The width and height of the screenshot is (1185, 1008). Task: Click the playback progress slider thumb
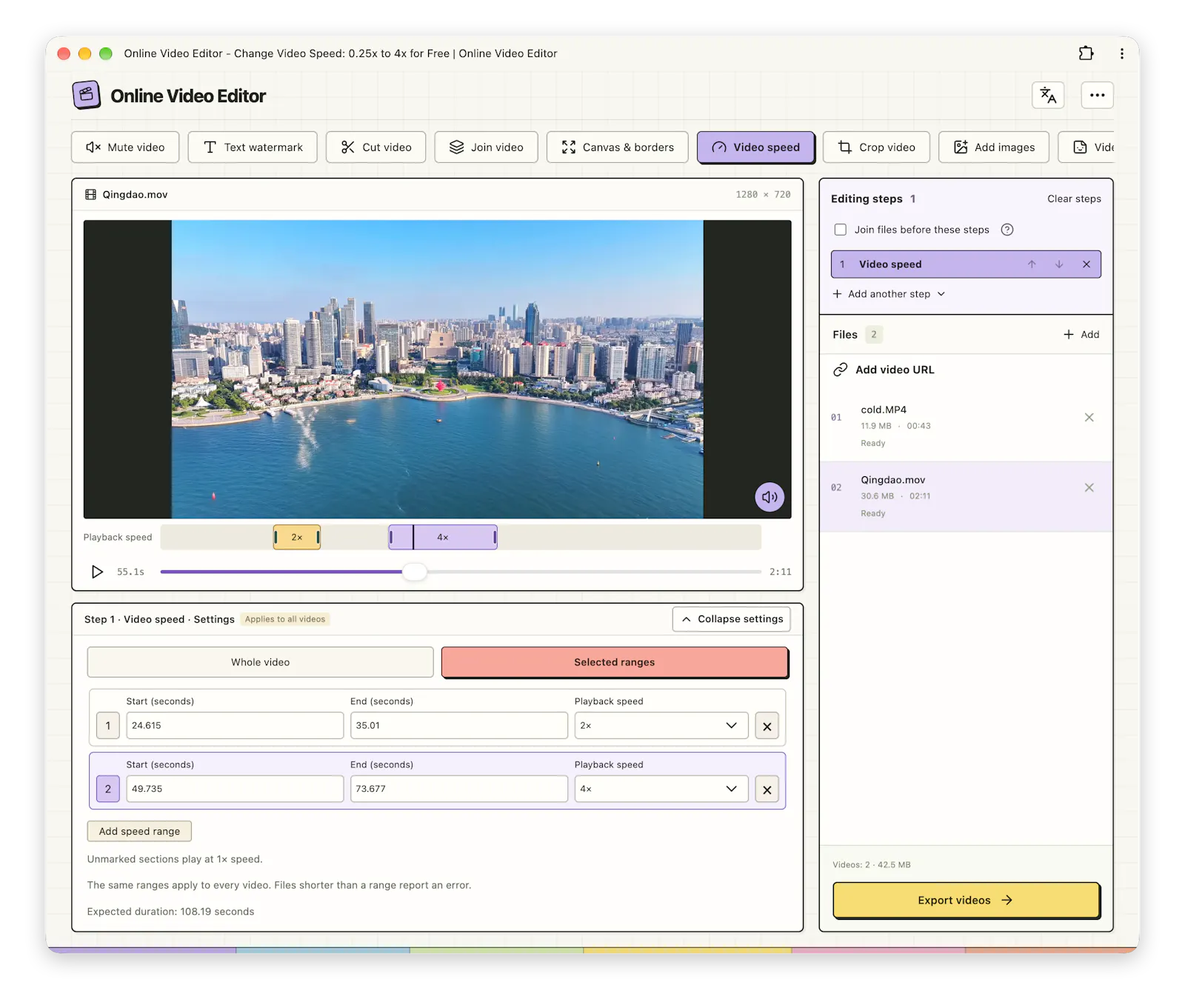coord(415,572)
